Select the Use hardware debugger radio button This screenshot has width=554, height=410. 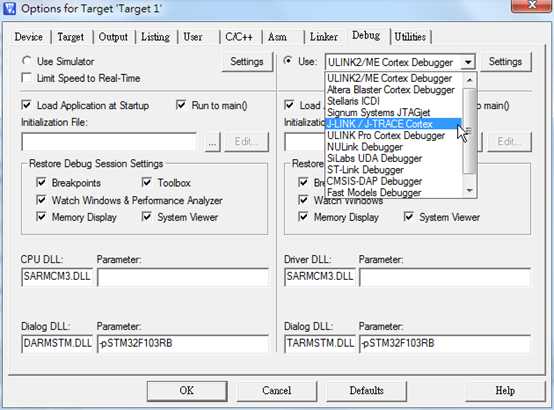pos(288,61)
